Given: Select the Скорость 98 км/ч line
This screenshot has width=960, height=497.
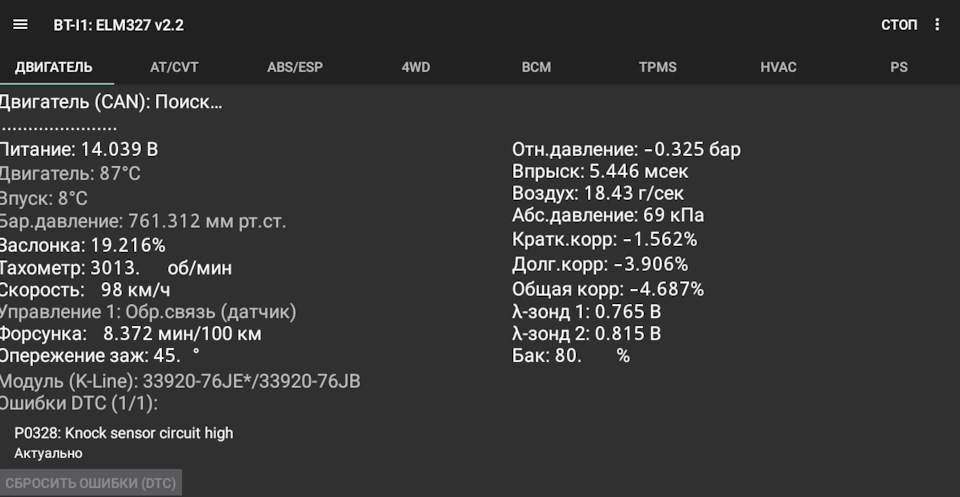Looking at the screenshot, I should 86,290.
